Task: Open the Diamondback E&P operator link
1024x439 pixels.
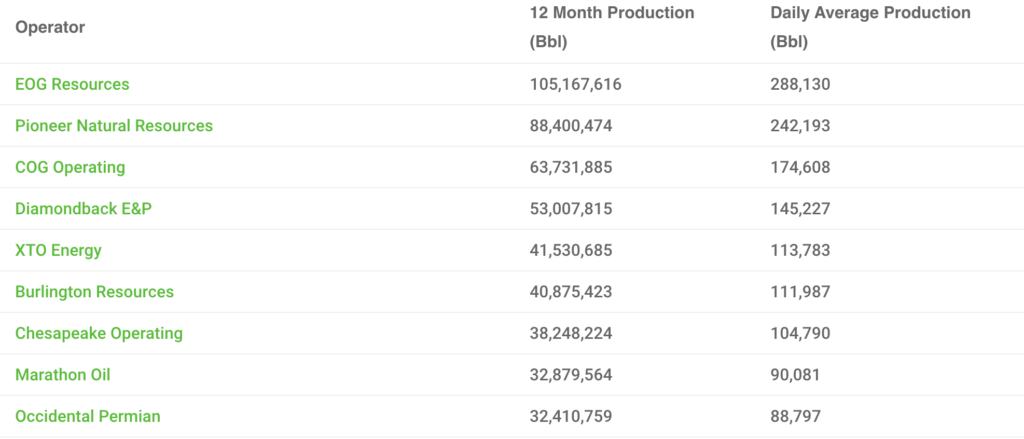Action: [x=83, y=209]
